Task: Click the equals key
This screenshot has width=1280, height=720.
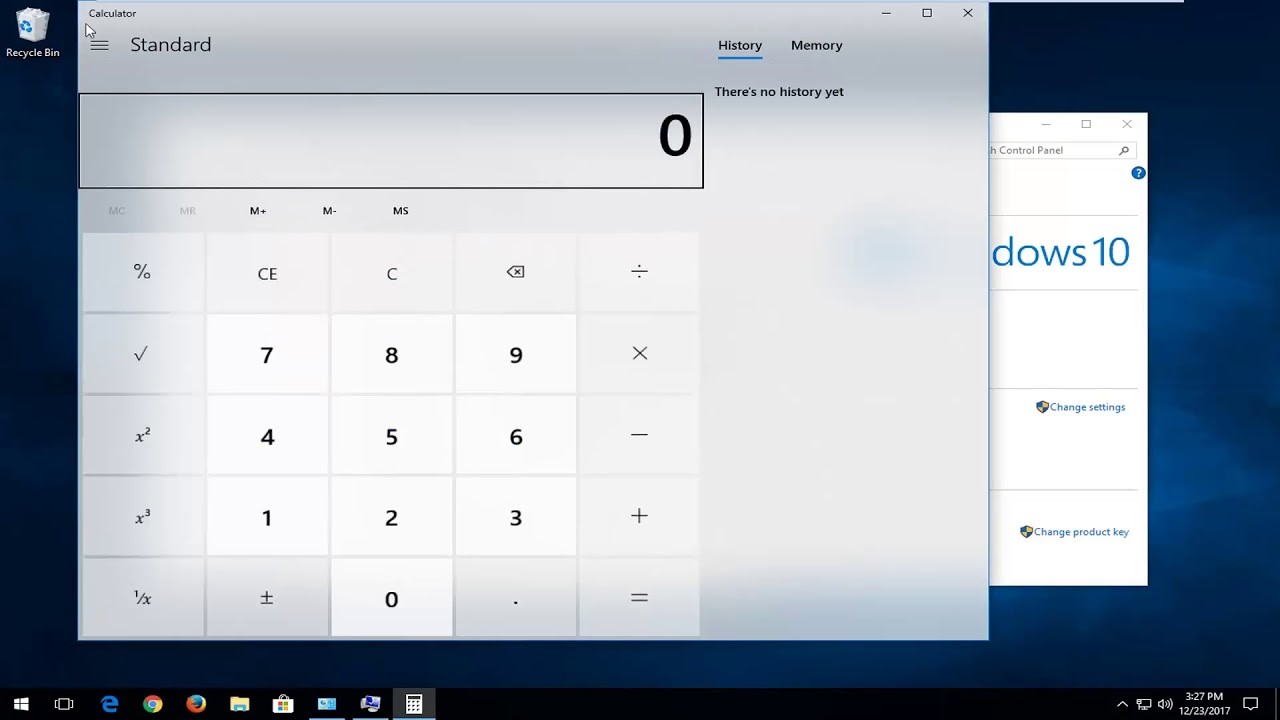Action: (x=639, y=598)
